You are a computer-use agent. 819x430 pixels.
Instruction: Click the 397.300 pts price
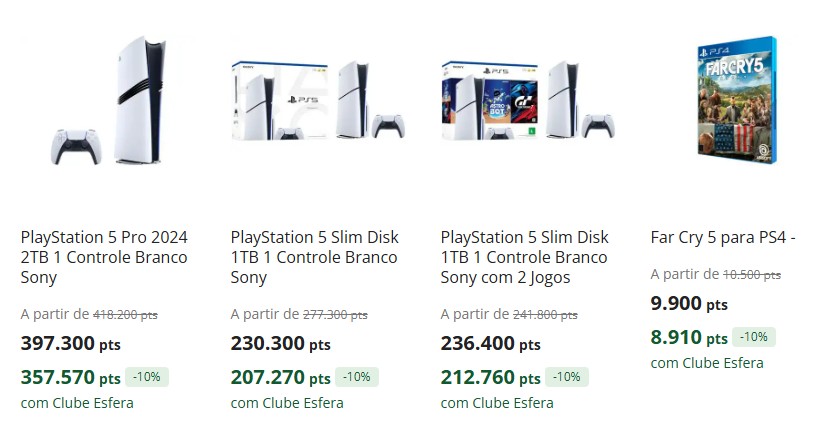coord(68,344)
